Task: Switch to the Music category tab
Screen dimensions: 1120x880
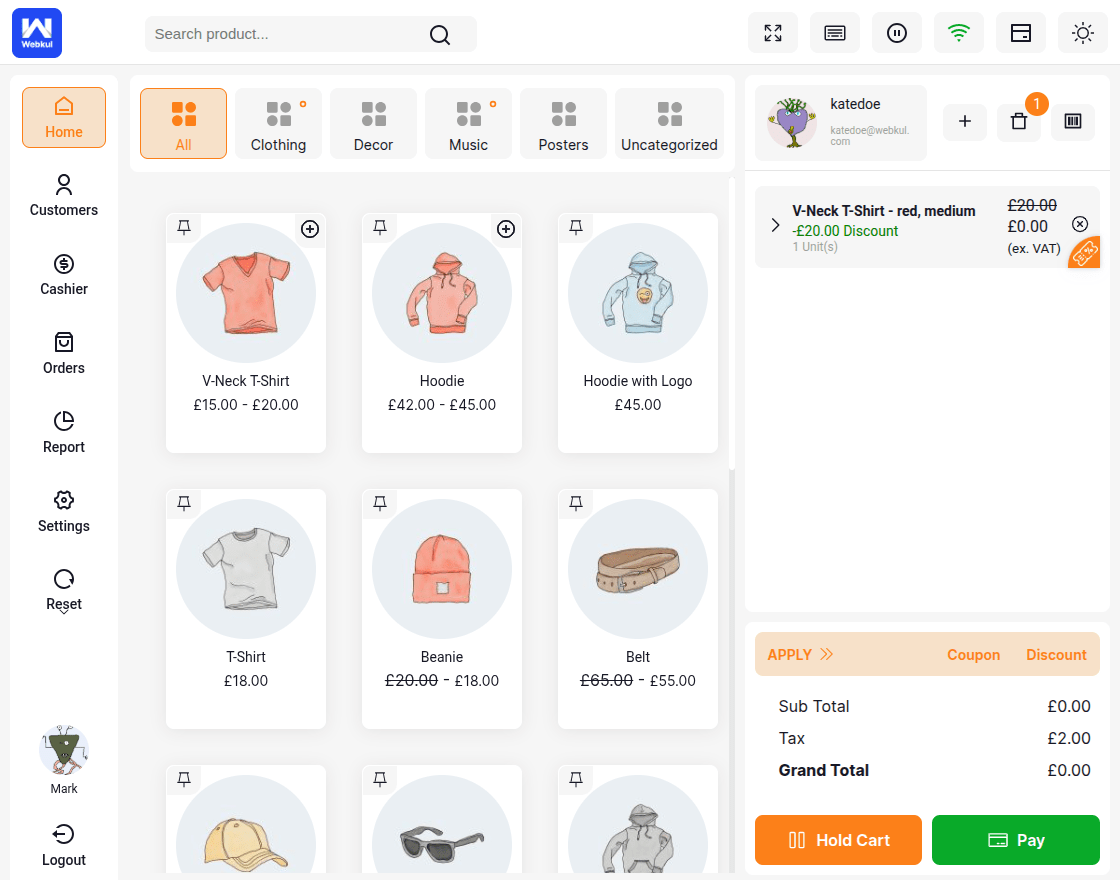Action: click(x=468, y=123)
